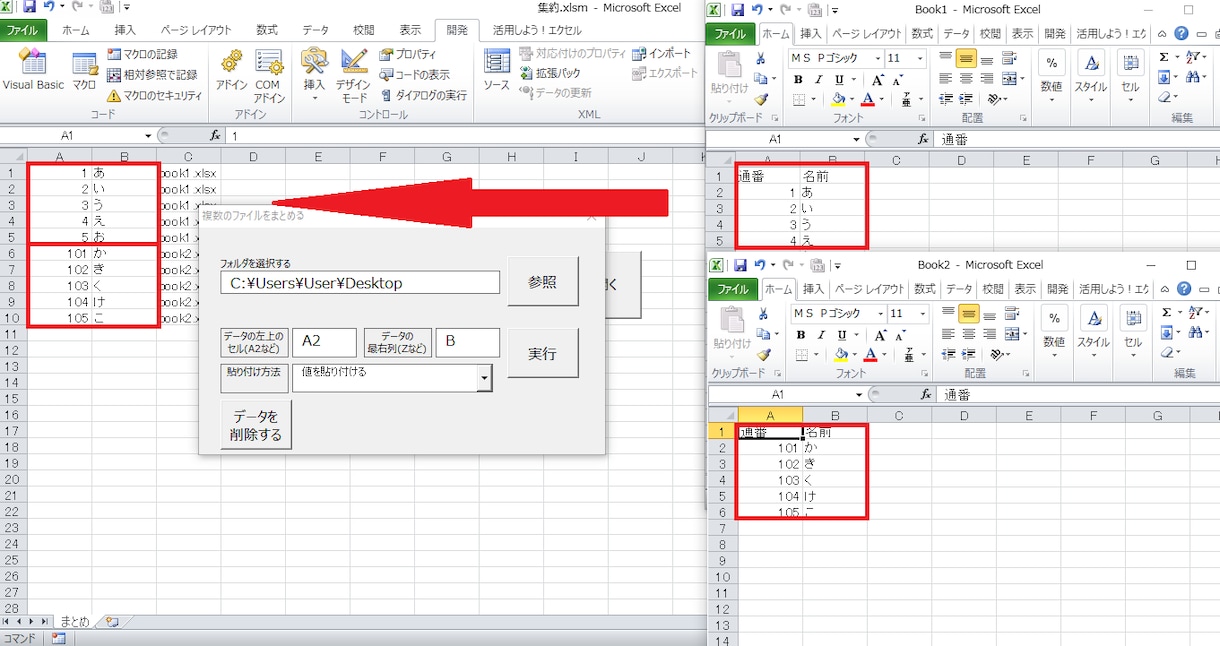This screenshot has height=646, width=1220.
Task: Toggle 相対参照で記録 option
Action: coord(152,74)
